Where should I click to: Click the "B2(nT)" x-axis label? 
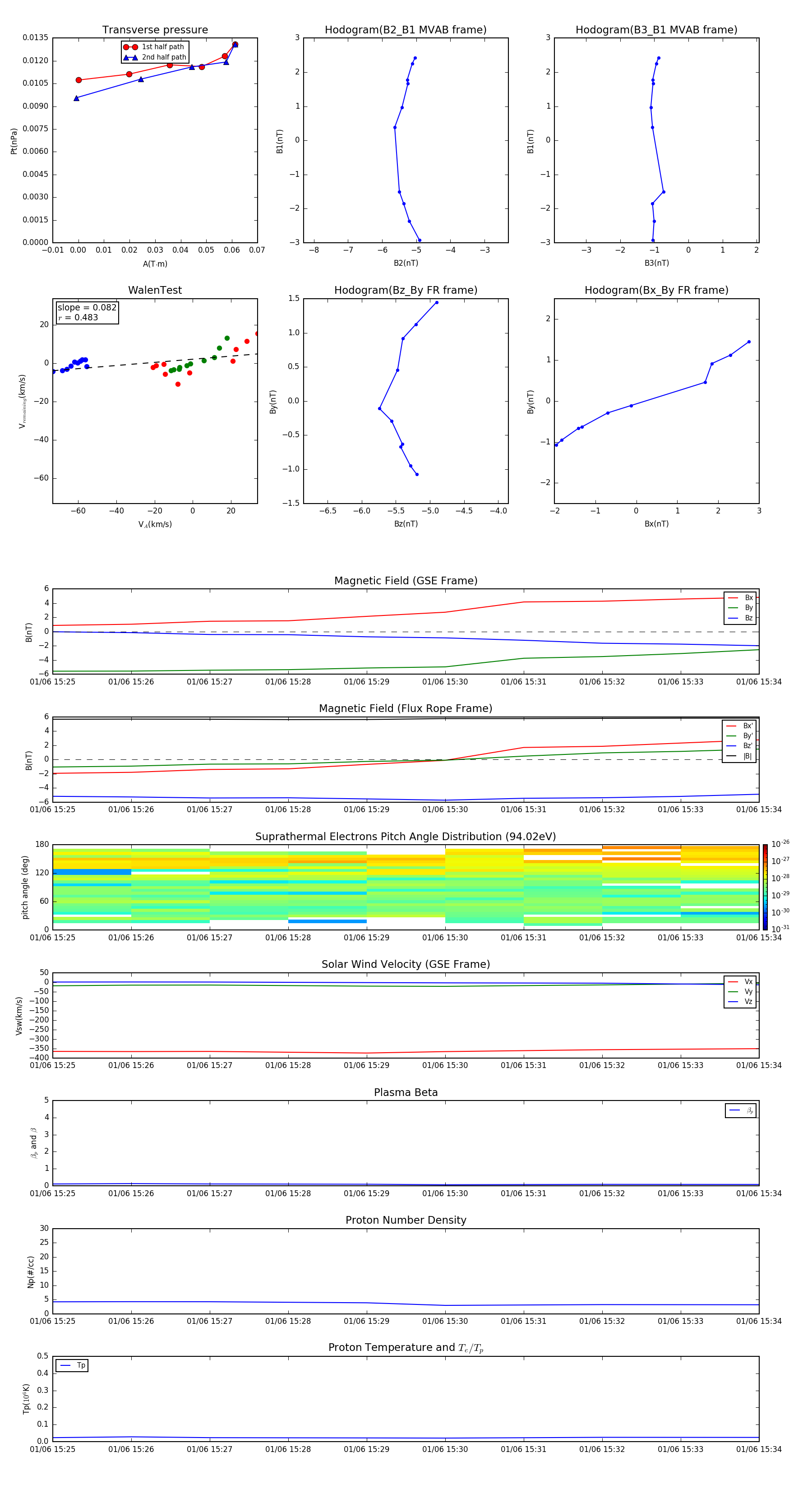click(406, 263)
